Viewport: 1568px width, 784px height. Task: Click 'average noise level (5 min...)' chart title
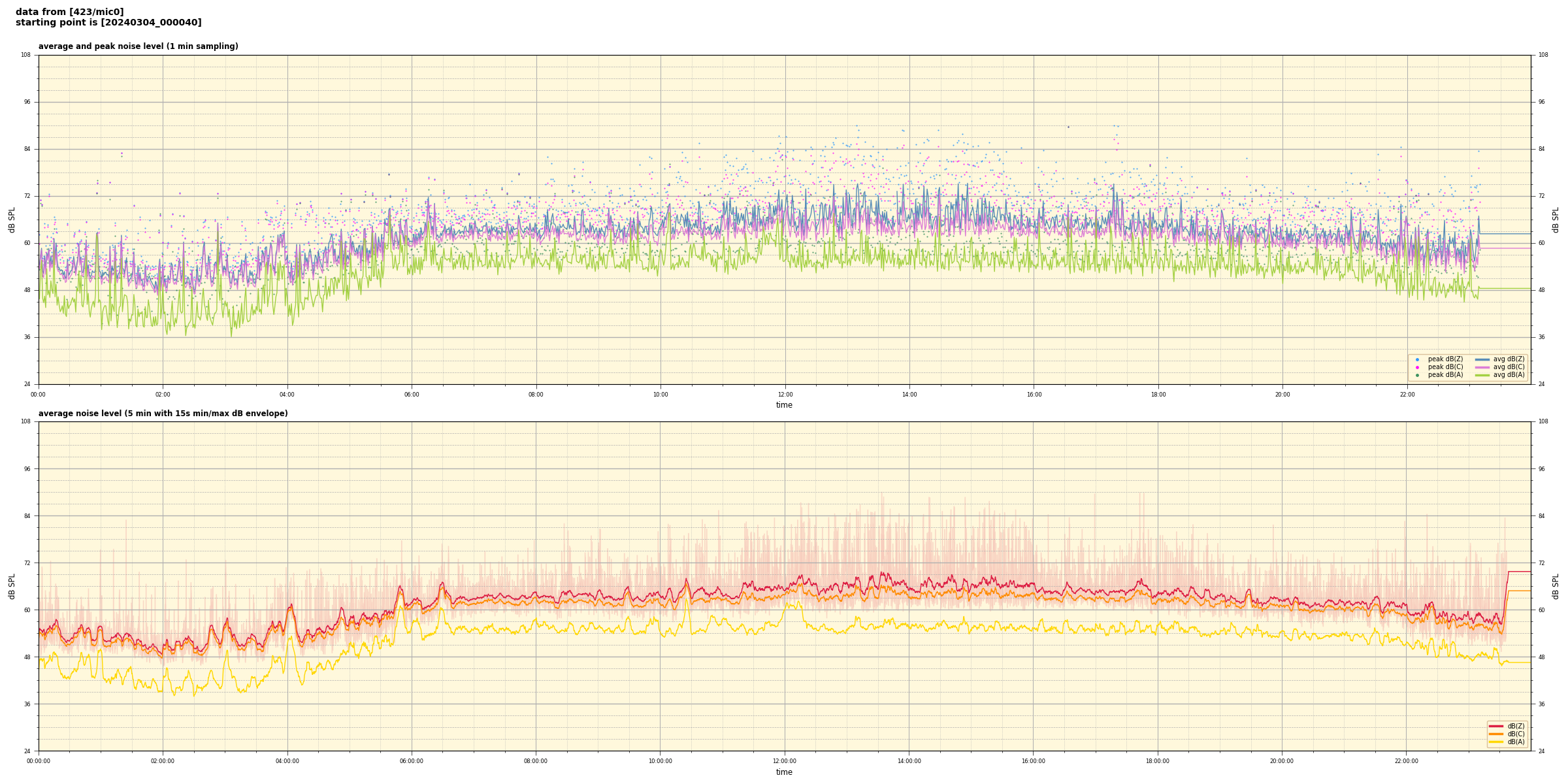(x=163, y=414)
